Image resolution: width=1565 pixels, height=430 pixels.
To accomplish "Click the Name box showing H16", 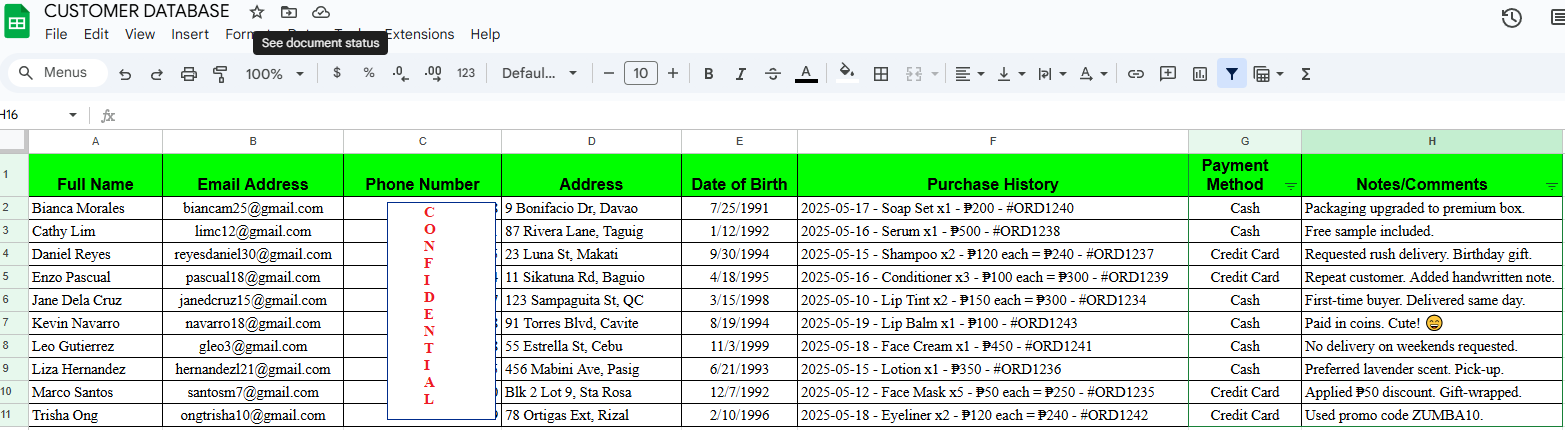I will click(x=38, y=115).
